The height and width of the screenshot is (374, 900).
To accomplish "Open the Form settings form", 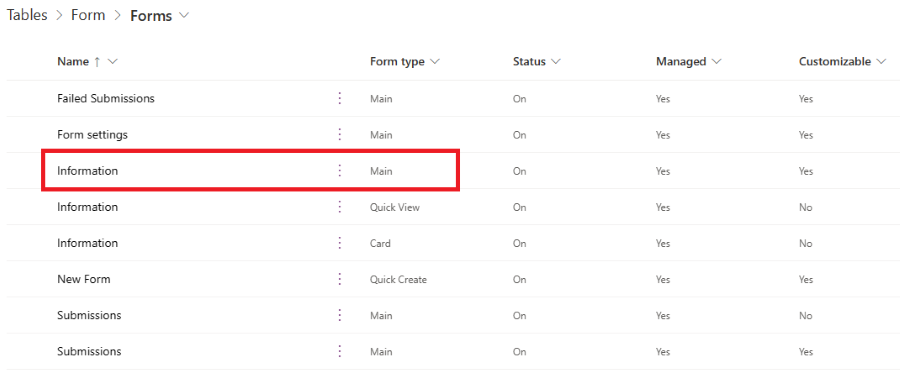I will pyautogui.click(x=92, y=135).
